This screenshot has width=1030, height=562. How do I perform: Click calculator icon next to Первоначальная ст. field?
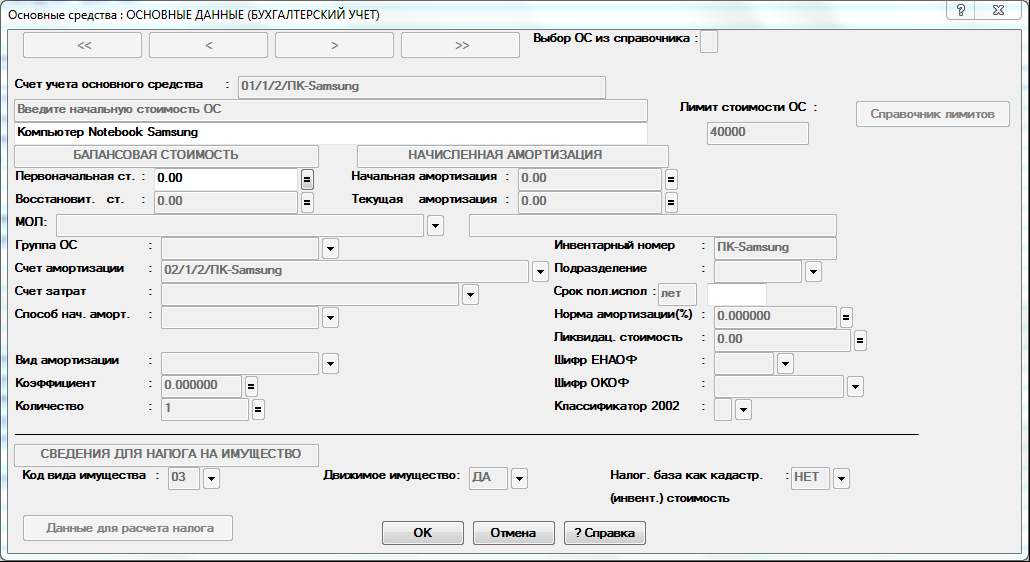308,178
